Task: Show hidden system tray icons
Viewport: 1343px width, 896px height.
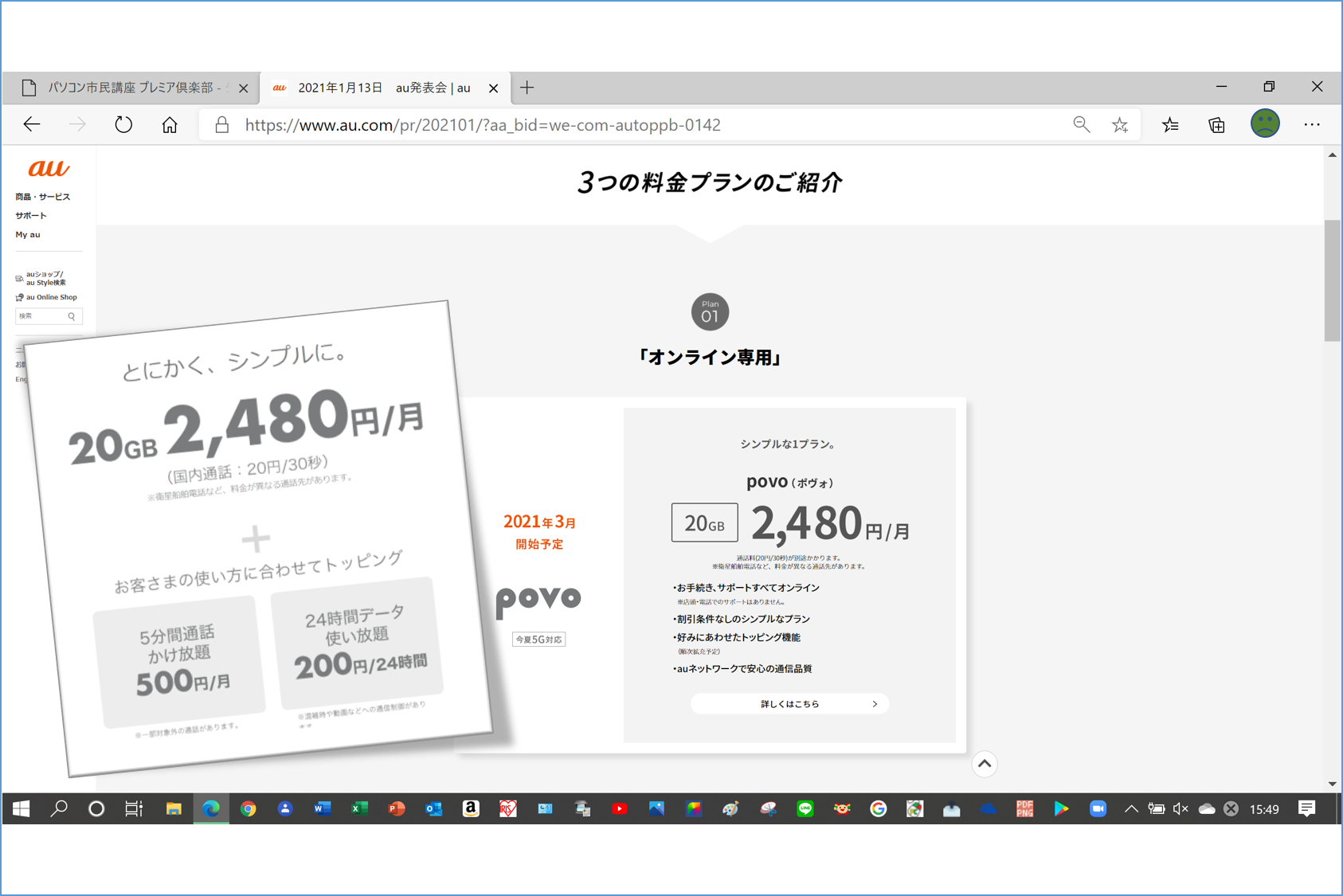Action: [1131, 809]
